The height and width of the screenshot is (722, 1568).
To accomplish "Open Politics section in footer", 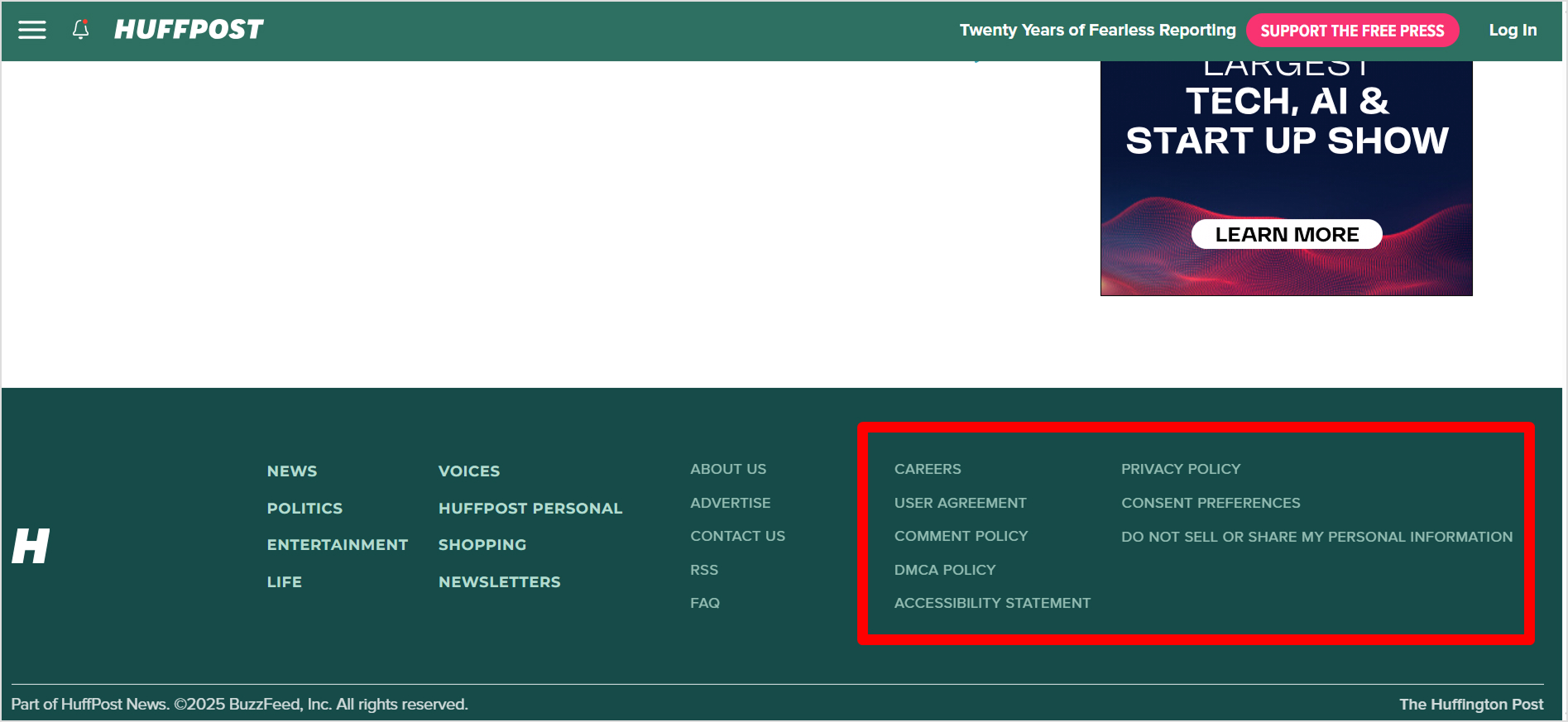I will pyautogui.click(x=304, y=508).
